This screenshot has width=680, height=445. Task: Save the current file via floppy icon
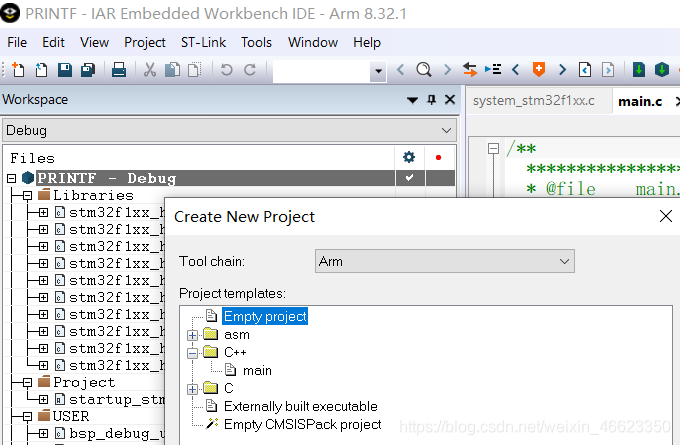click(x=65, y=69)
